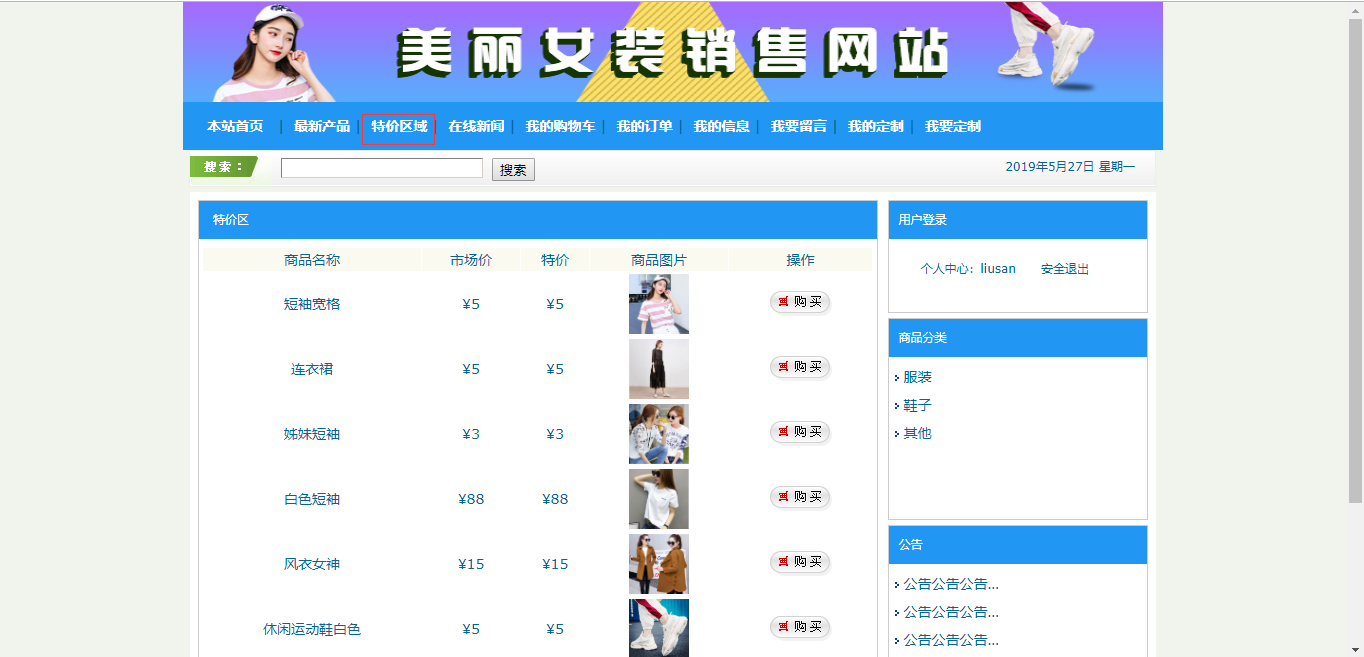This screenshot has width=1364, height=657.
Task: Open 姊妹短袖 product thumbnail
Action: [x=659, y=434]
